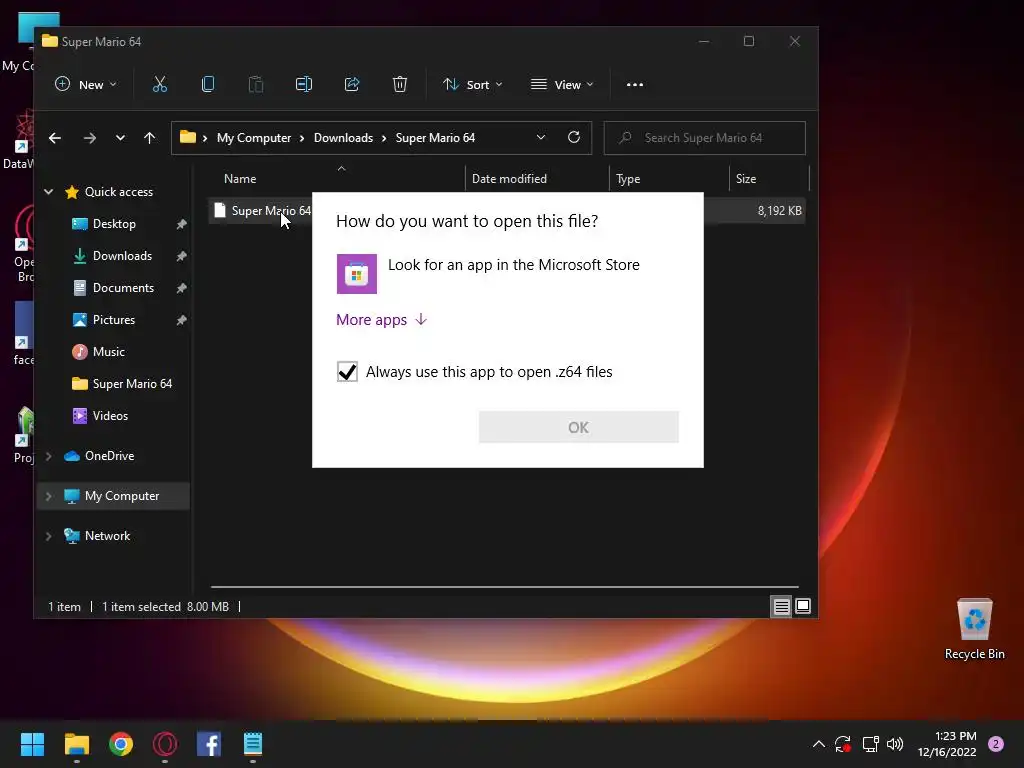Go forward with the right arrow
The width and height of the screenshot is (1024, 768).
(89, 138)
